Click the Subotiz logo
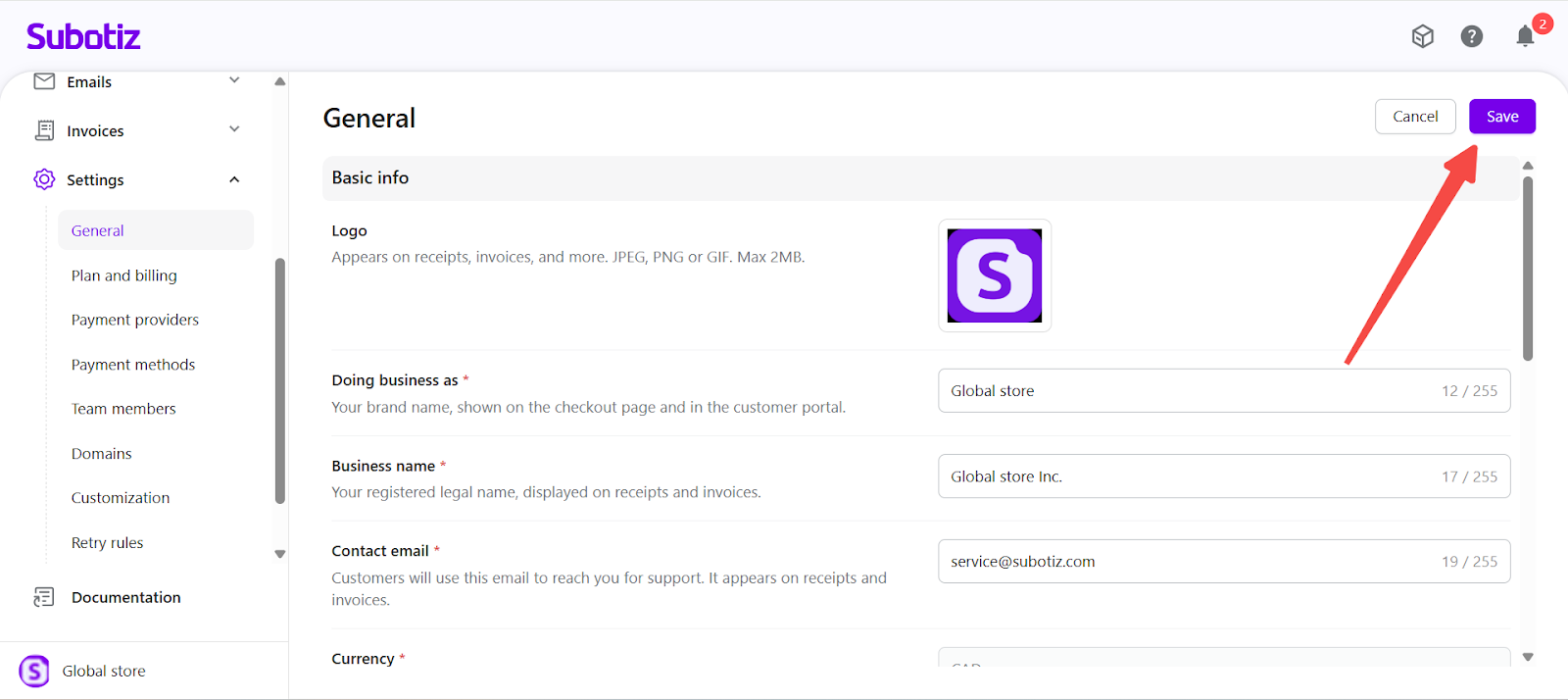 pos(83,37)
